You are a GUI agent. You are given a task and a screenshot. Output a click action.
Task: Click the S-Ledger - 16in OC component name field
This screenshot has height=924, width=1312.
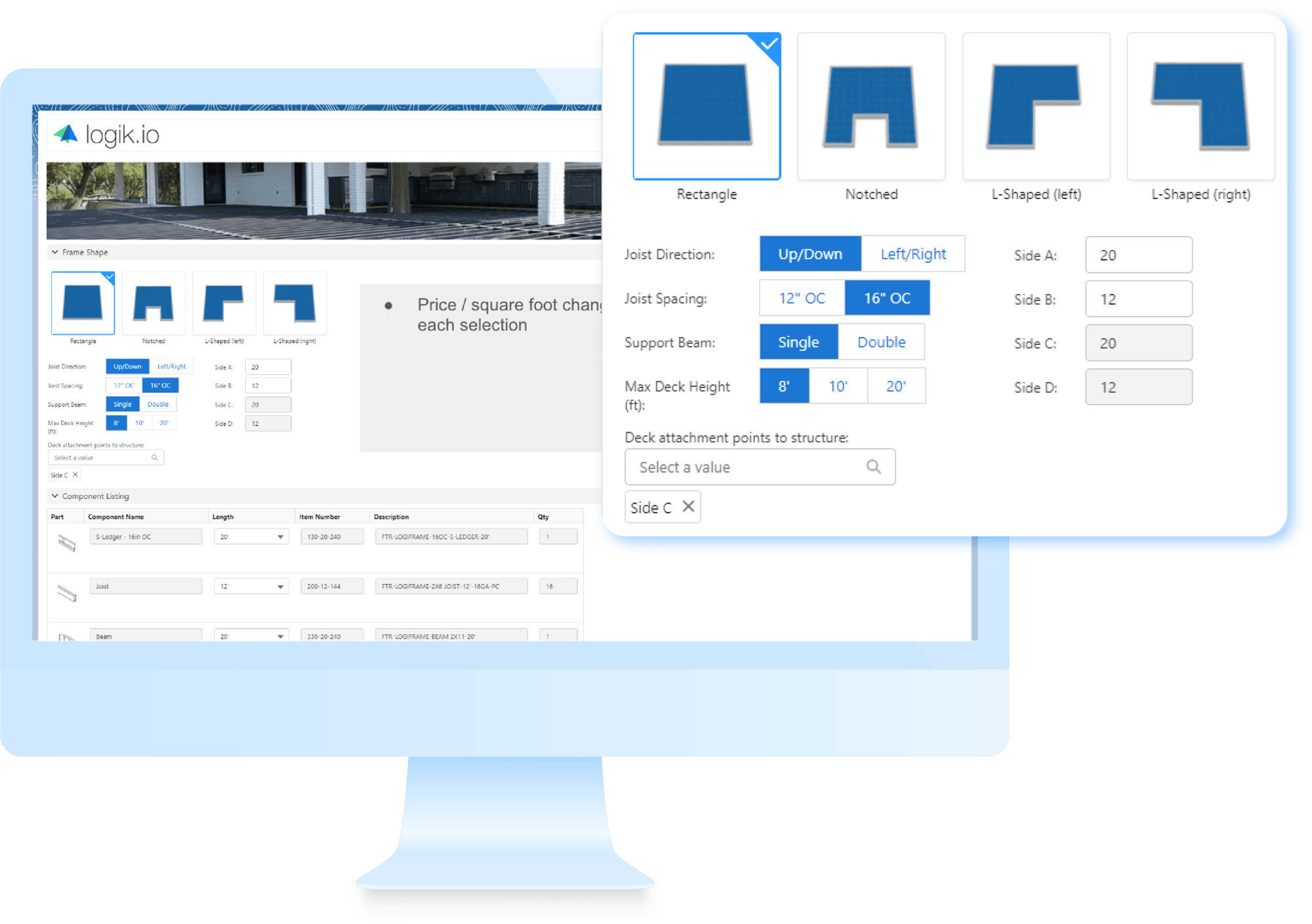146,536
